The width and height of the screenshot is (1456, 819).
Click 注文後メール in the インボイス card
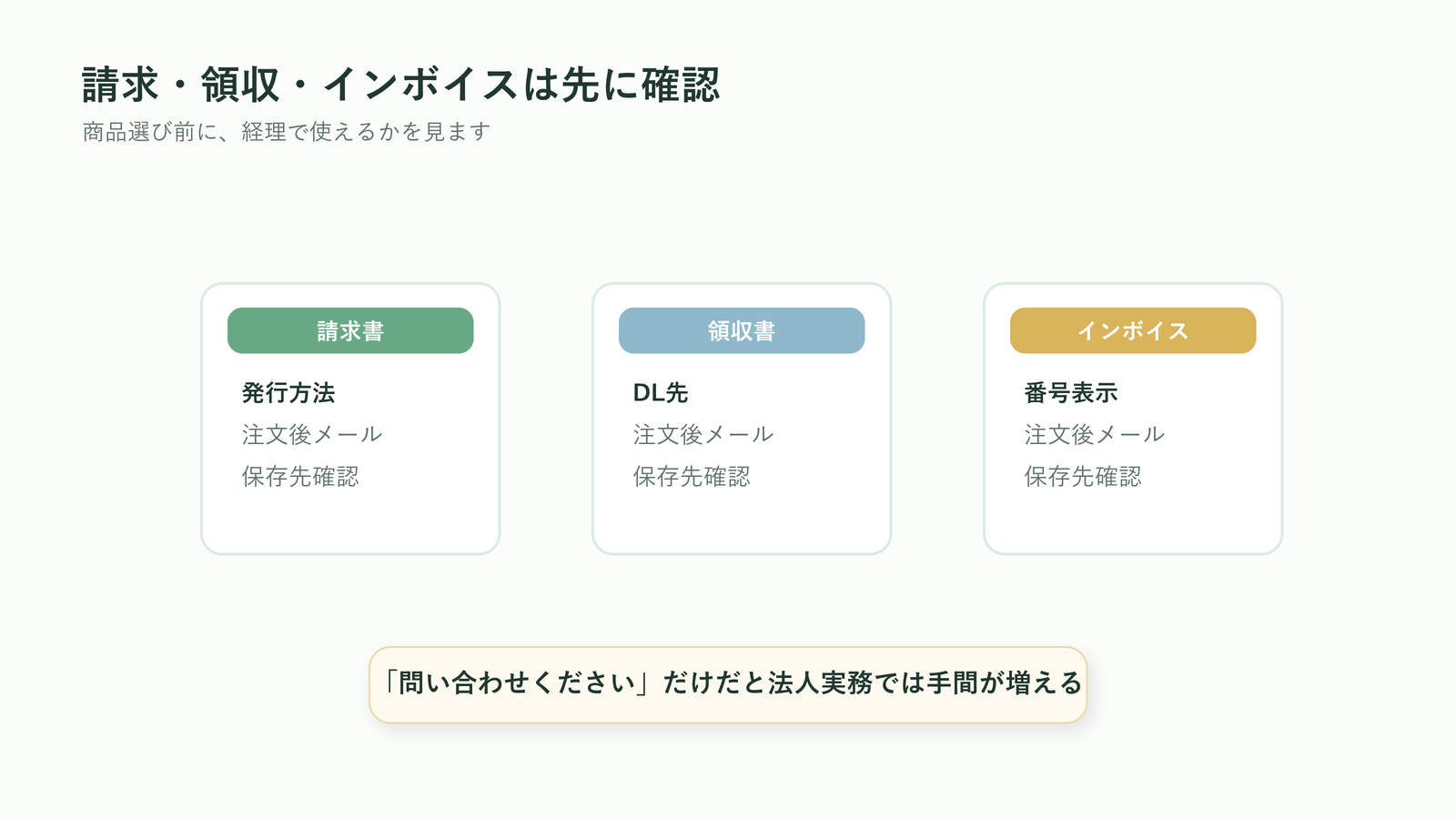tap(1095, 435)
